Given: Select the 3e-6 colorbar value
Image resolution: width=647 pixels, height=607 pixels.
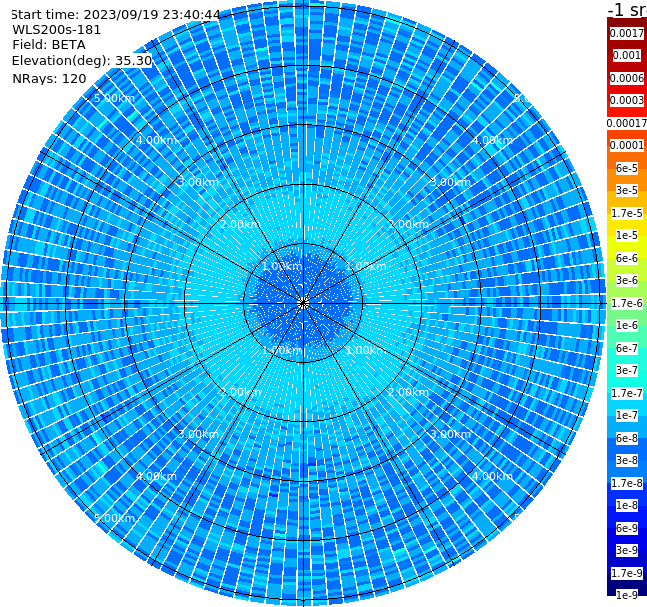Looking at the screenshot, I should (627, 280).
